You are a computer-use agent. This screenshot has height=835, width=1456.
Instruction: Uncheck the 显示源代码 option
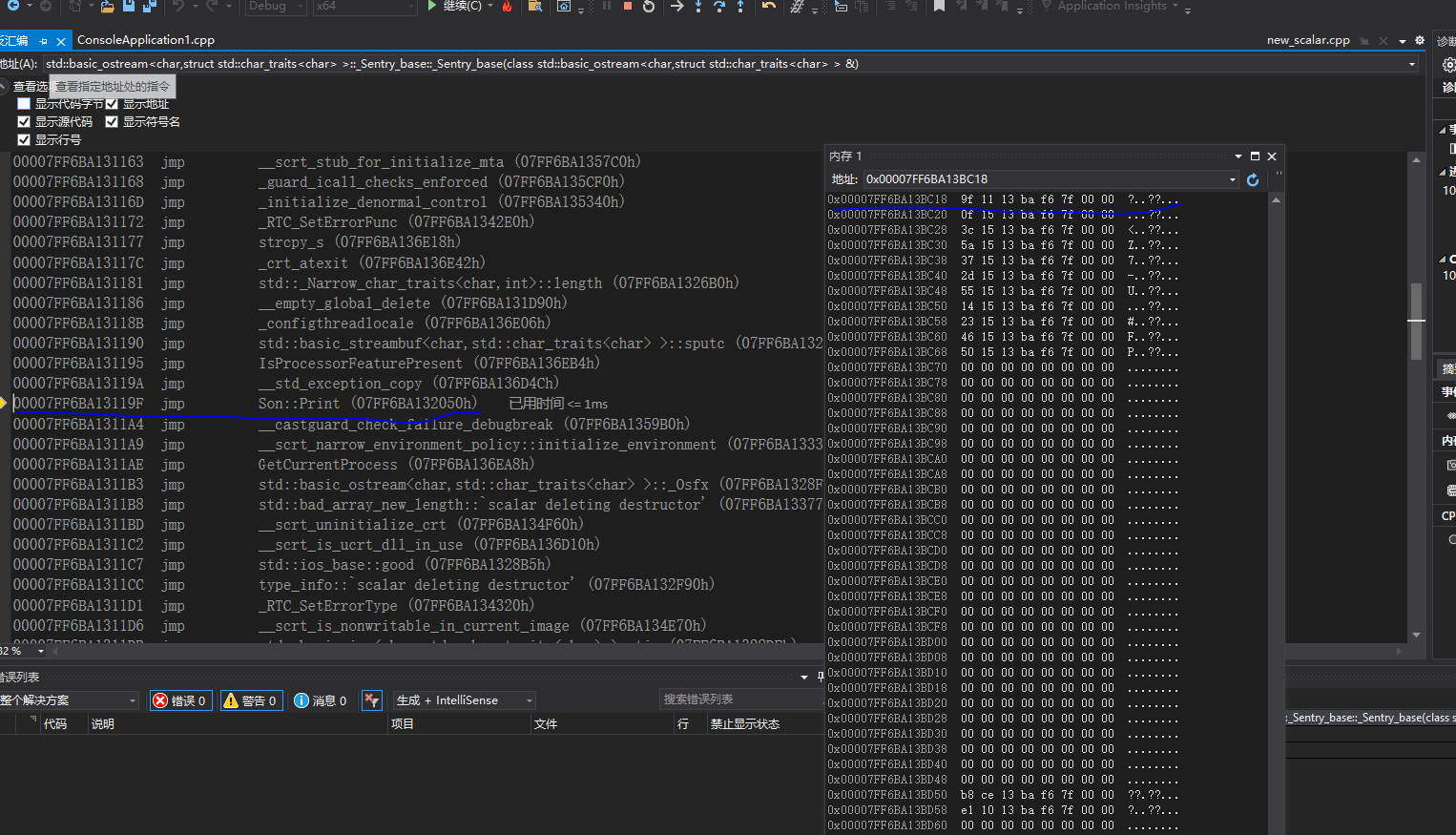tap(24, 122)
